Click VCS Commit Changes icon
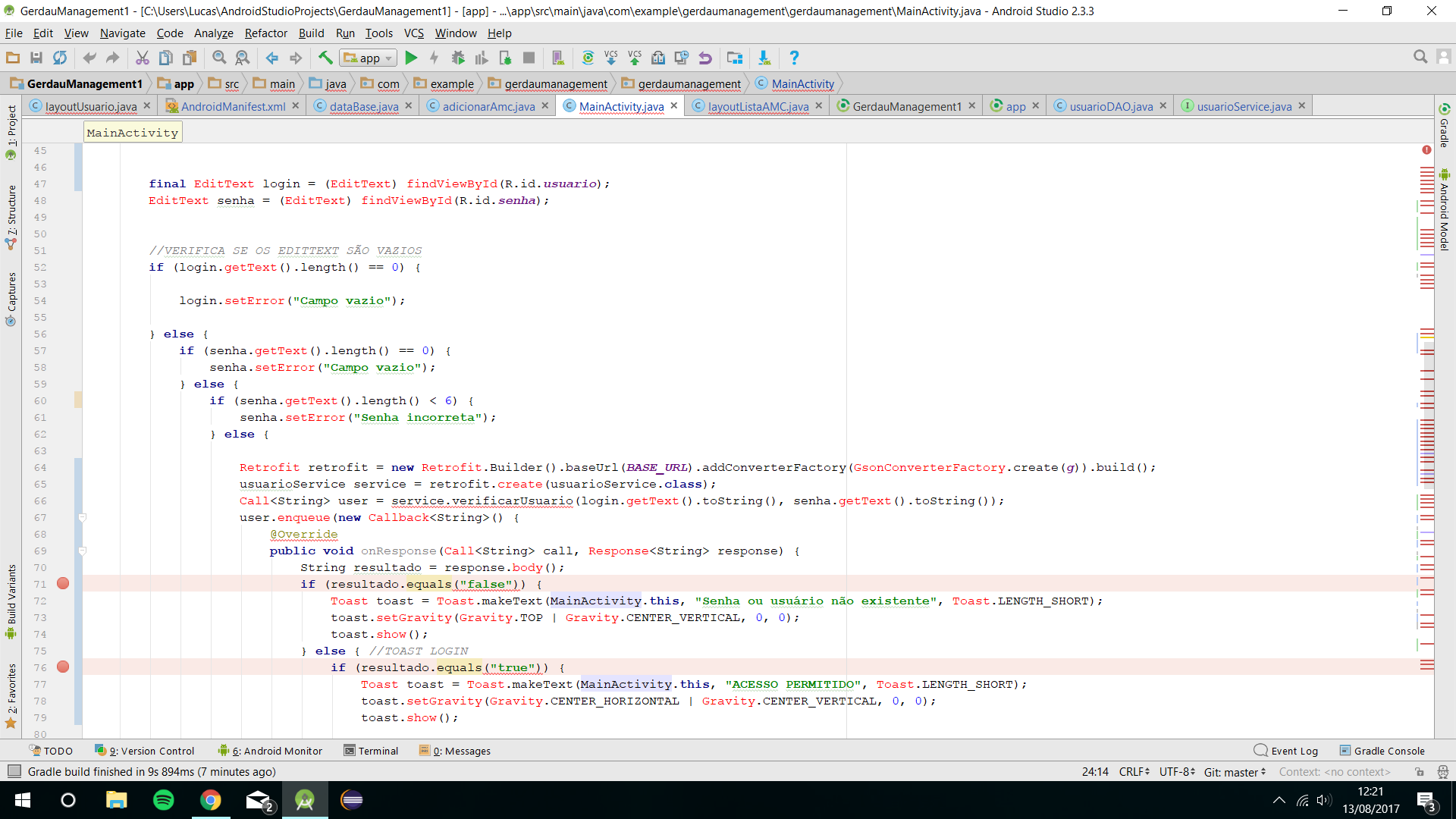Screen dimensions: 1456x819 point(635,58)
